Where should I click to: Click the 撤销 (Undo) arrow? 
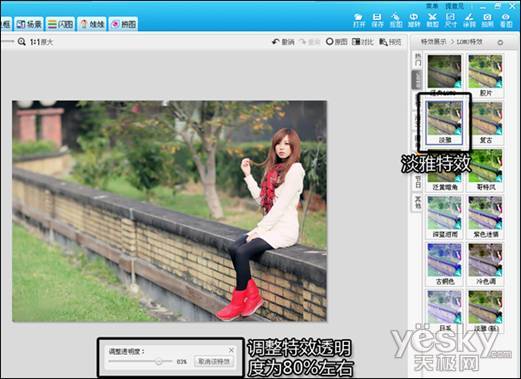(283, 42)
